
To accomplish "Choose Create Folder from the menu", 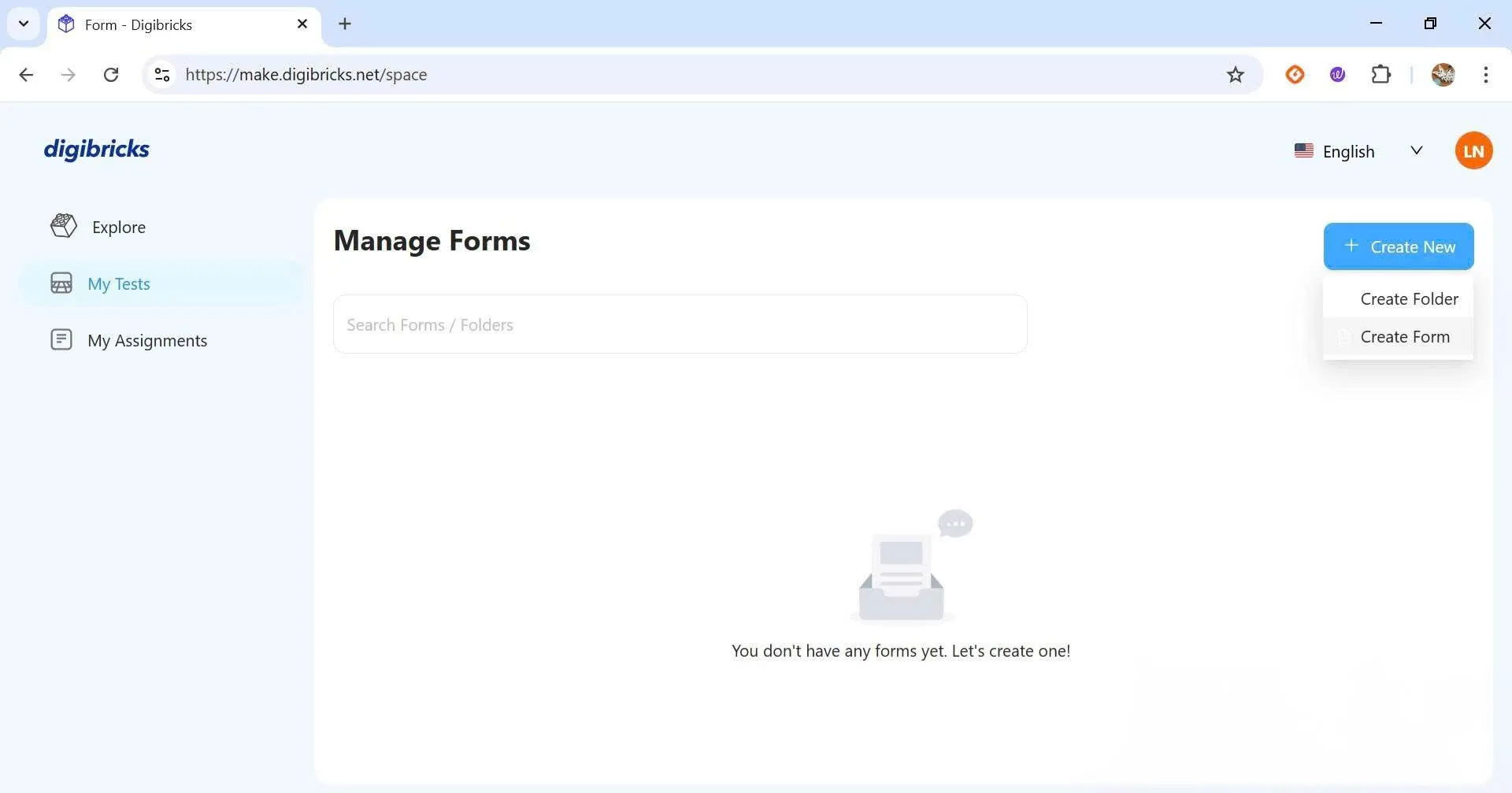I will point(1408,299).
